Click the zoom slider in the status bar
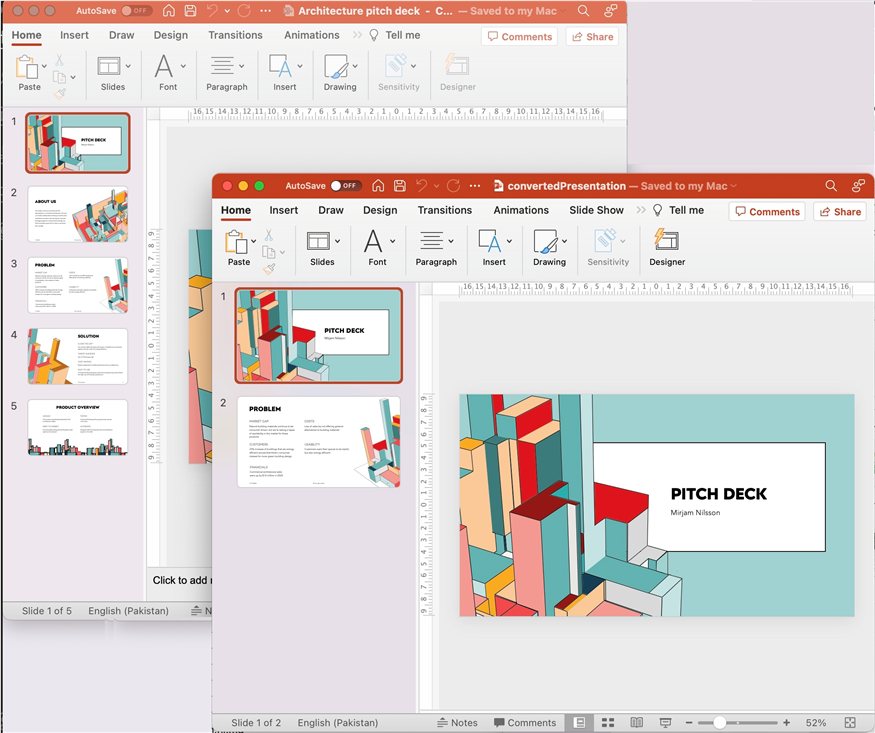The width and height of the screenshot is (875, 733). [x=720, y=722]
